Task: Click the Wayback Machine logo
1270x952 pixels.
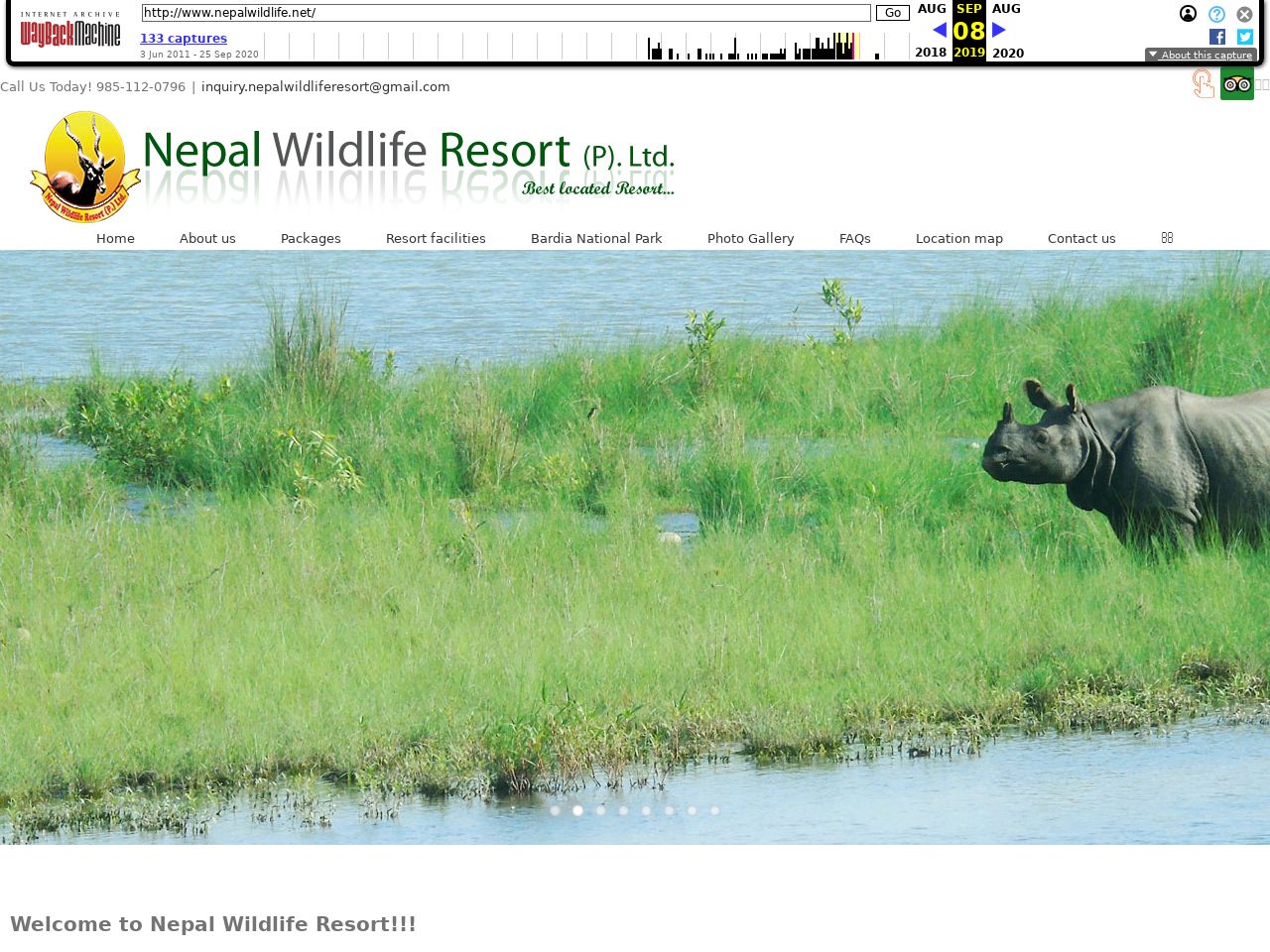Action: coord(69,31)
